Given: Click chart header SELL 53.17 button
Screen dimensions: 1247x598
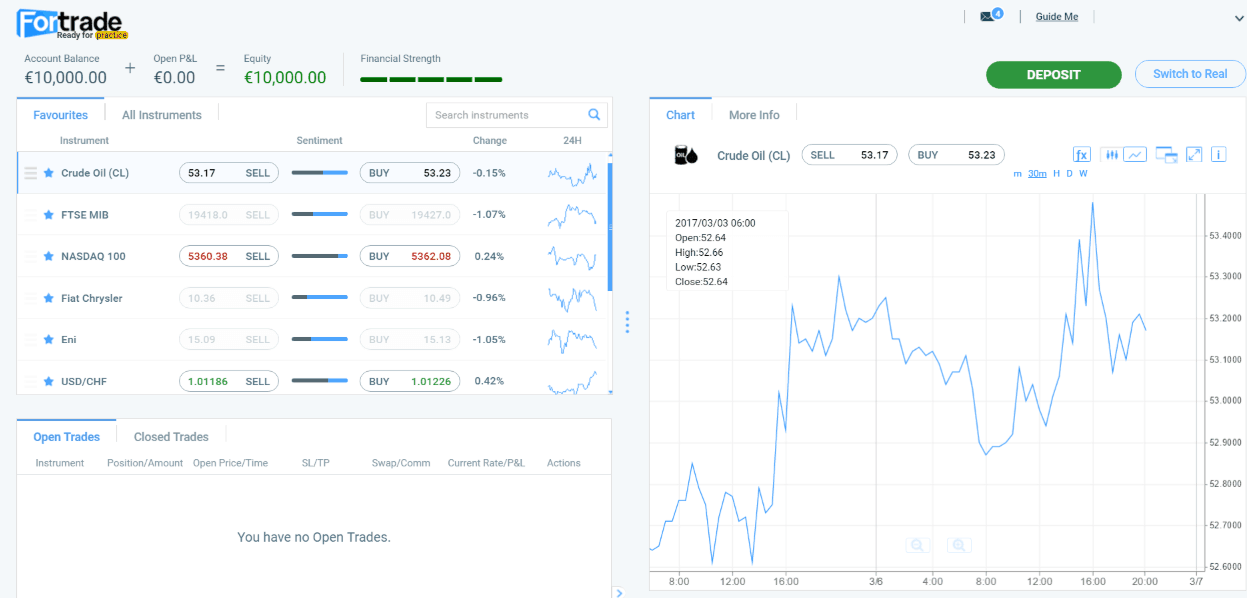Looking at the screenshot, I should point(850,155).
